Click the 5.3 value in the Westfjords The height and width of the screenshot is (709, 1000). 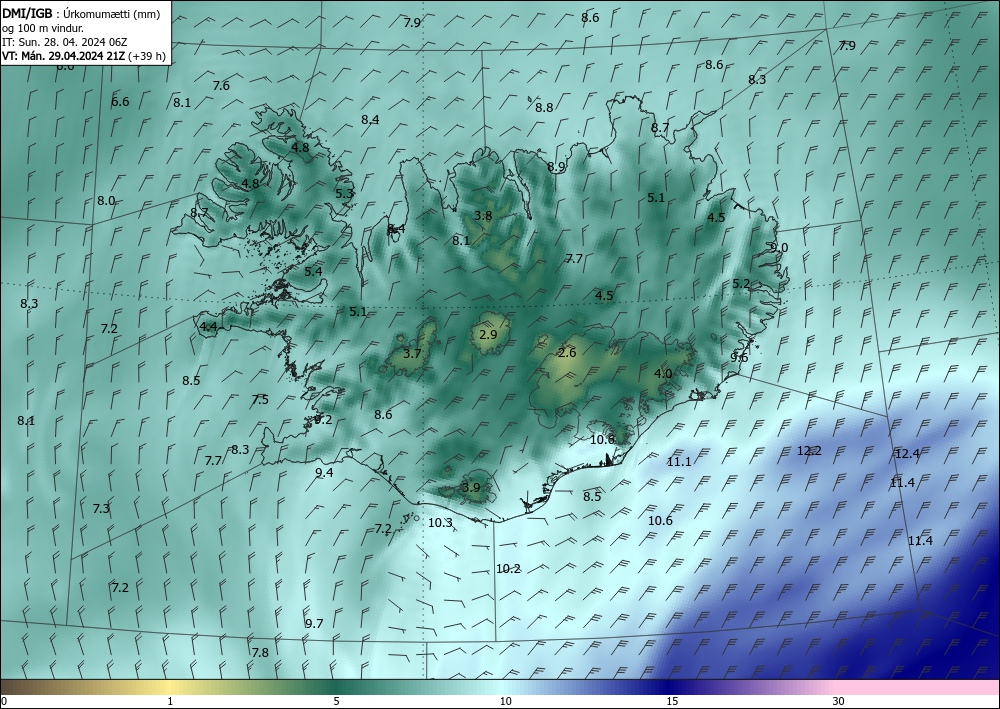point(344,193)
